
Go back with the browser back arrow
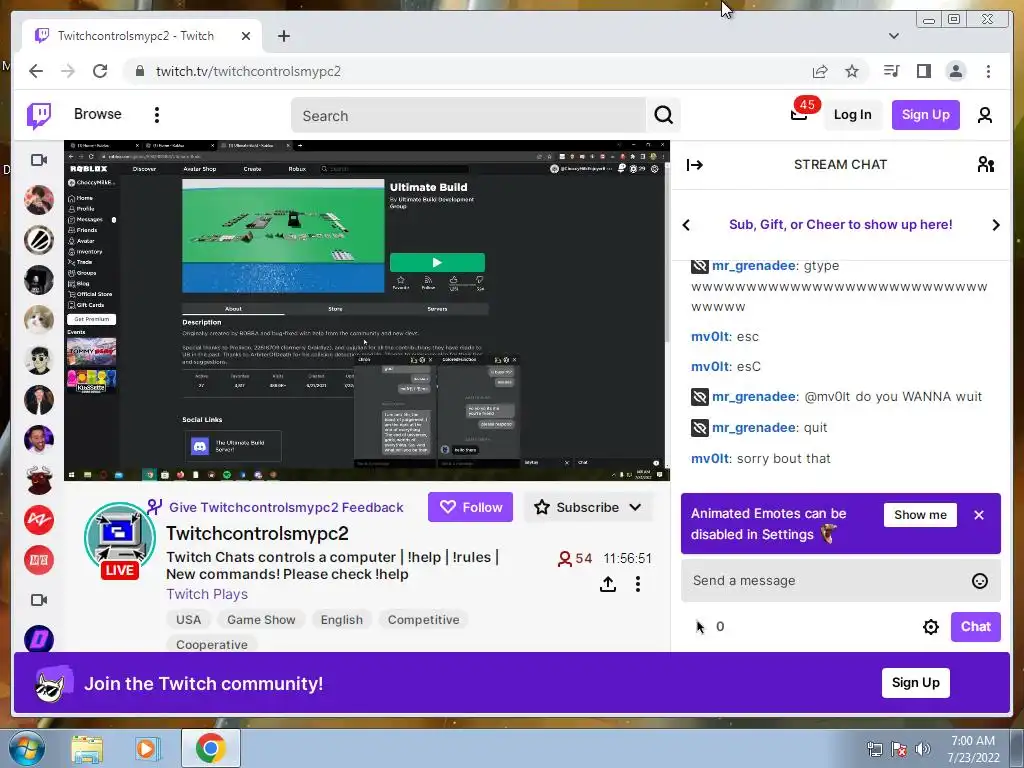[x=36, y=71]
